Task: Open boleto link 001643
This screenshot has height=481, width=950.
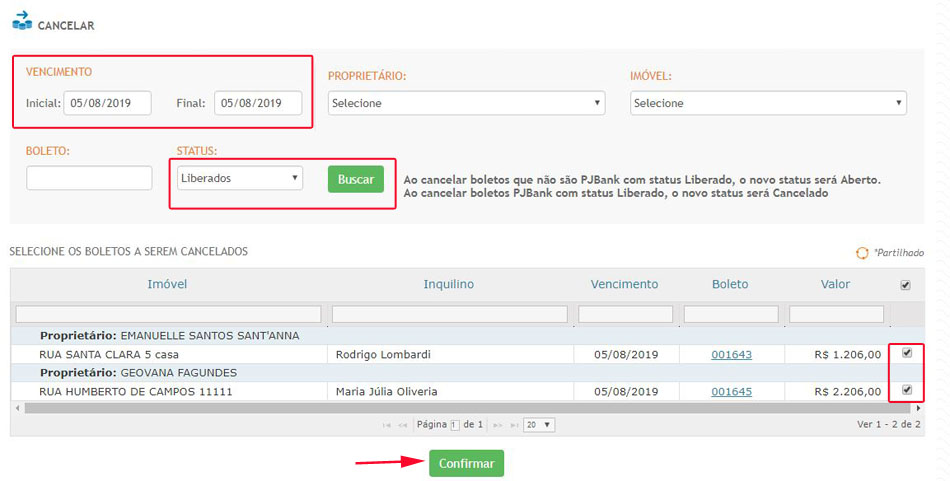Action: [731, 354]
